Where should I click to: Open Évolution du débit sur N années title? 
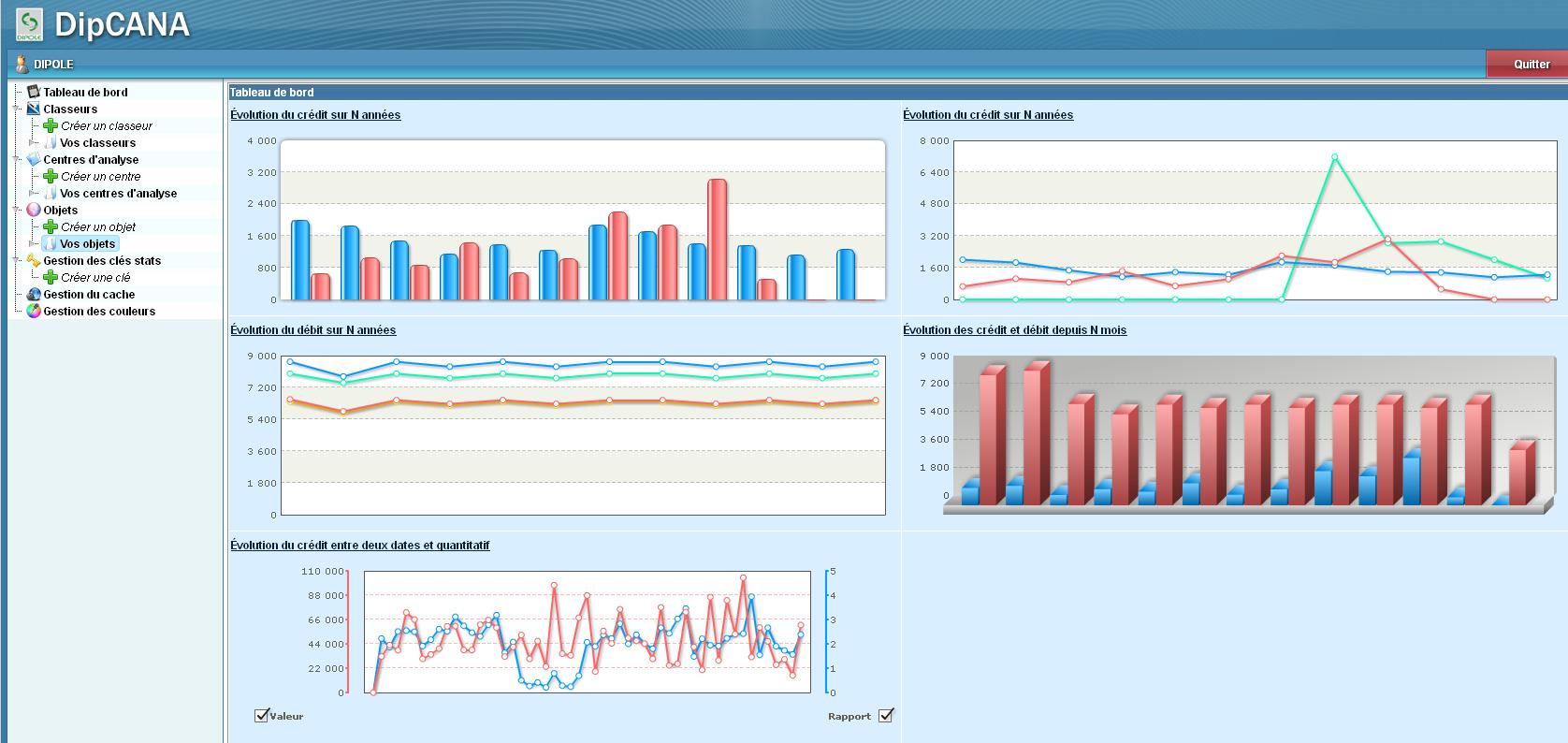[x=312, y=330]
